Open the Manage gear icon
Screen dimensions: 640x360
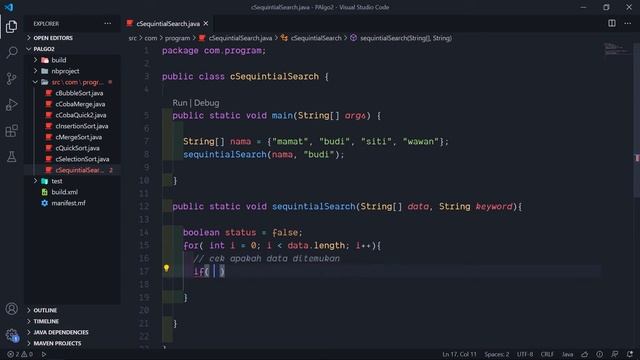coord(11,336)
